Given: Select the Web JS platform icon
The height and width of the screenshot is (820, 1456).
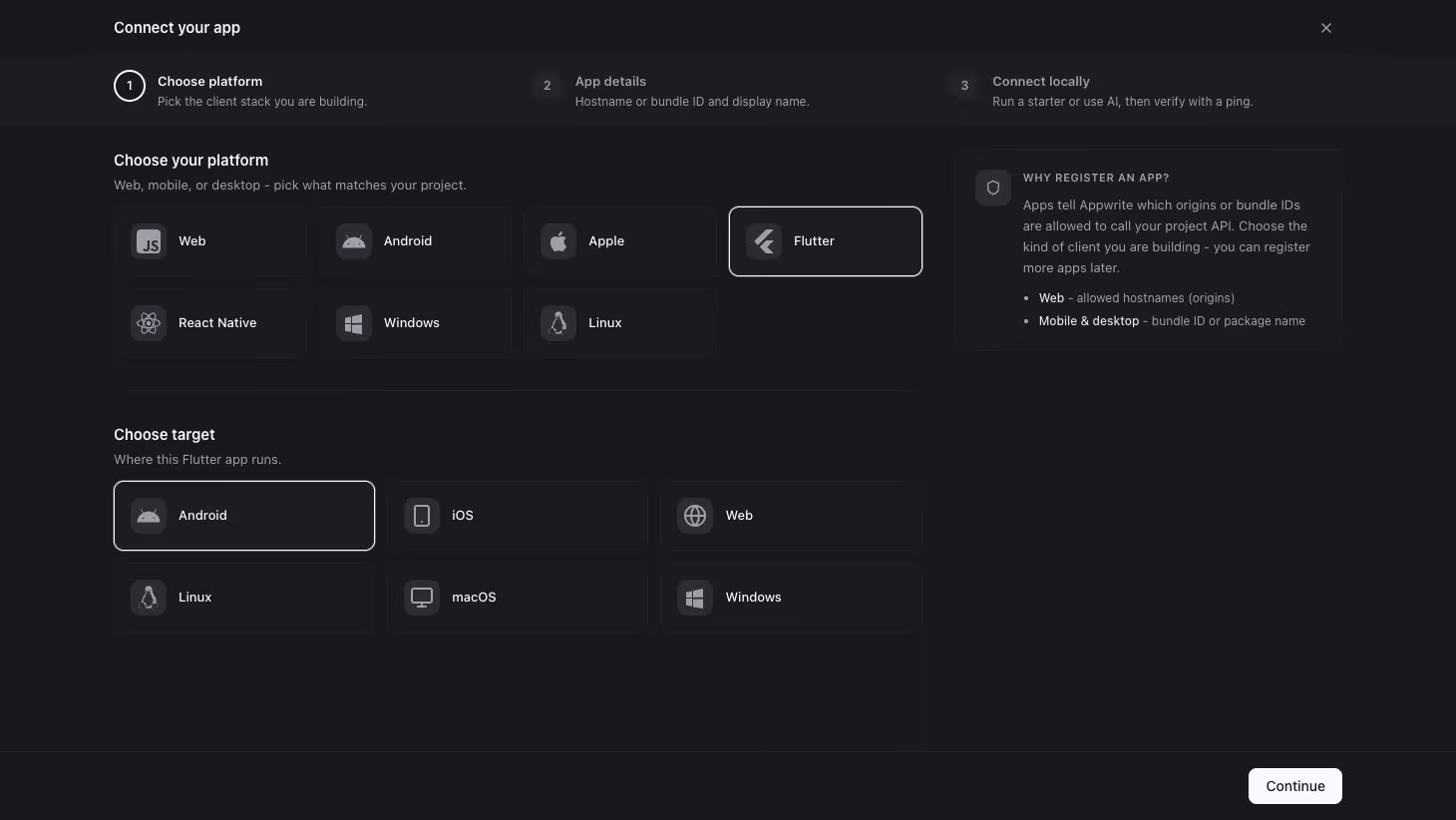Looking at the screenshot, I should pos(149,241).
